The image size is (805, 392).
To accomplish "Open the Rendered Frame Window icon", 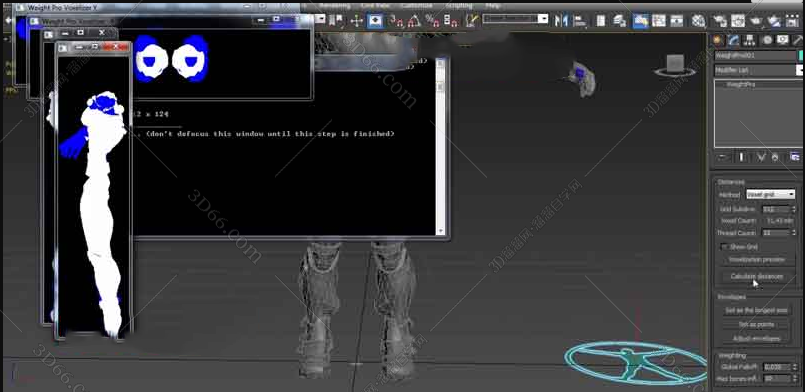I will pos(738,21).
